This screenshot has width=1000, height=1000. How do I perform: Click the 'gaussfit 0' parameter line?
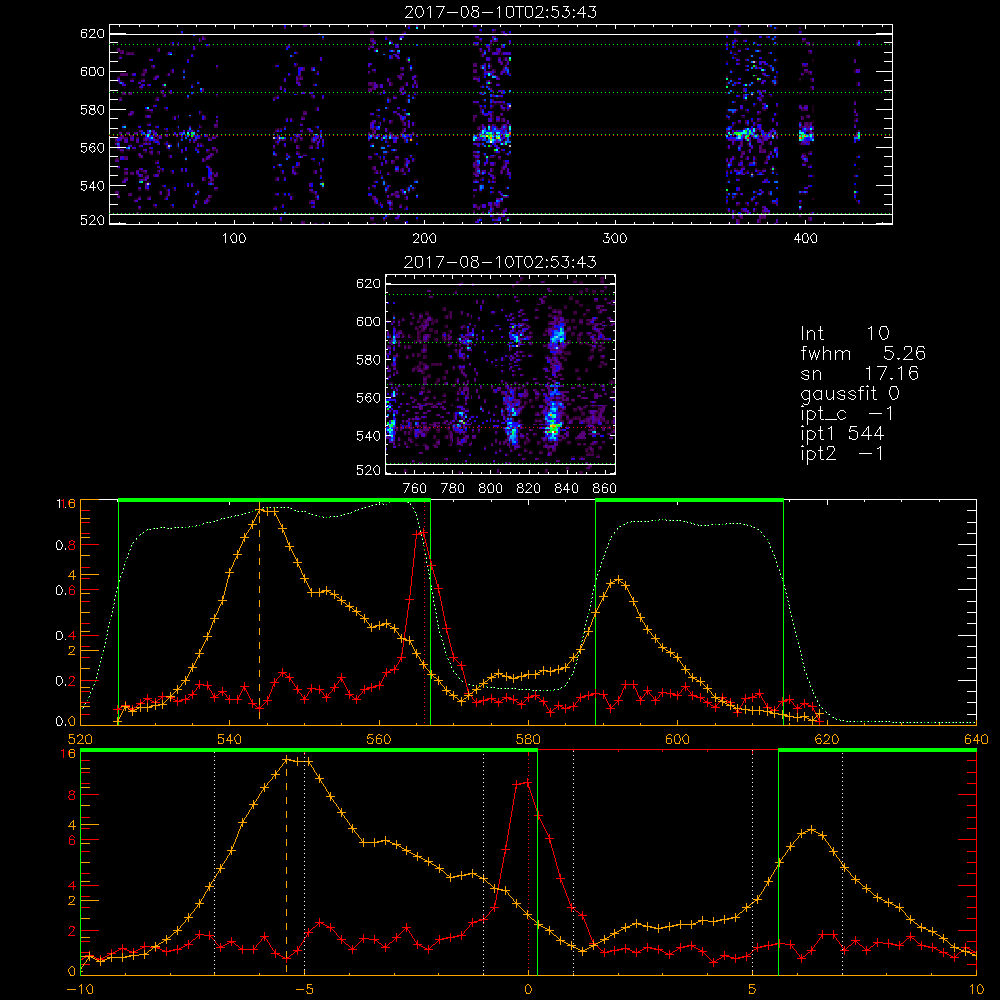(x=849, y=393)
